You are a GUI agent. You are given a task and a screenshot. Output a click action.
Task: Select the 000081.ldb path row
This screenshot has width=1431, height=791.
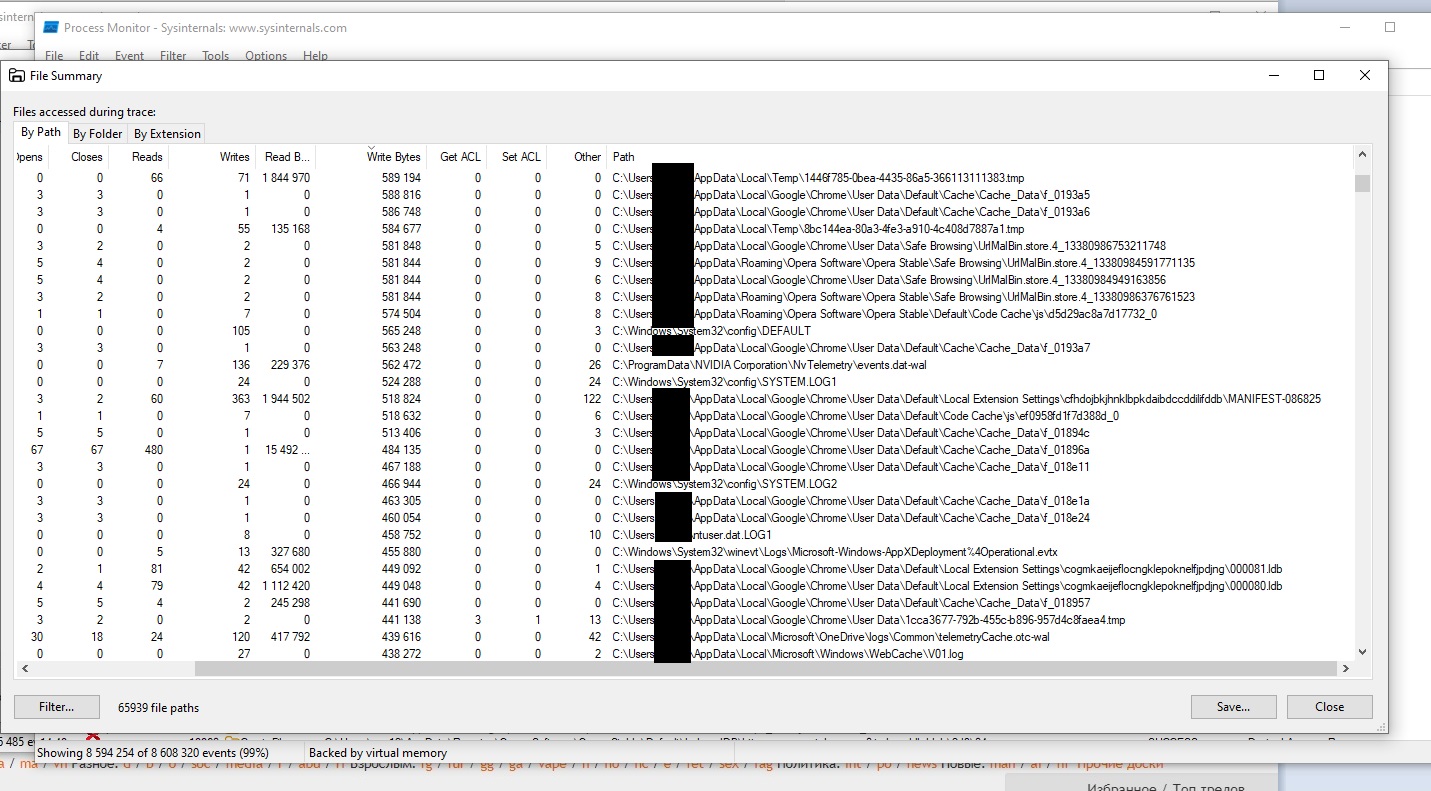(683, 569)
